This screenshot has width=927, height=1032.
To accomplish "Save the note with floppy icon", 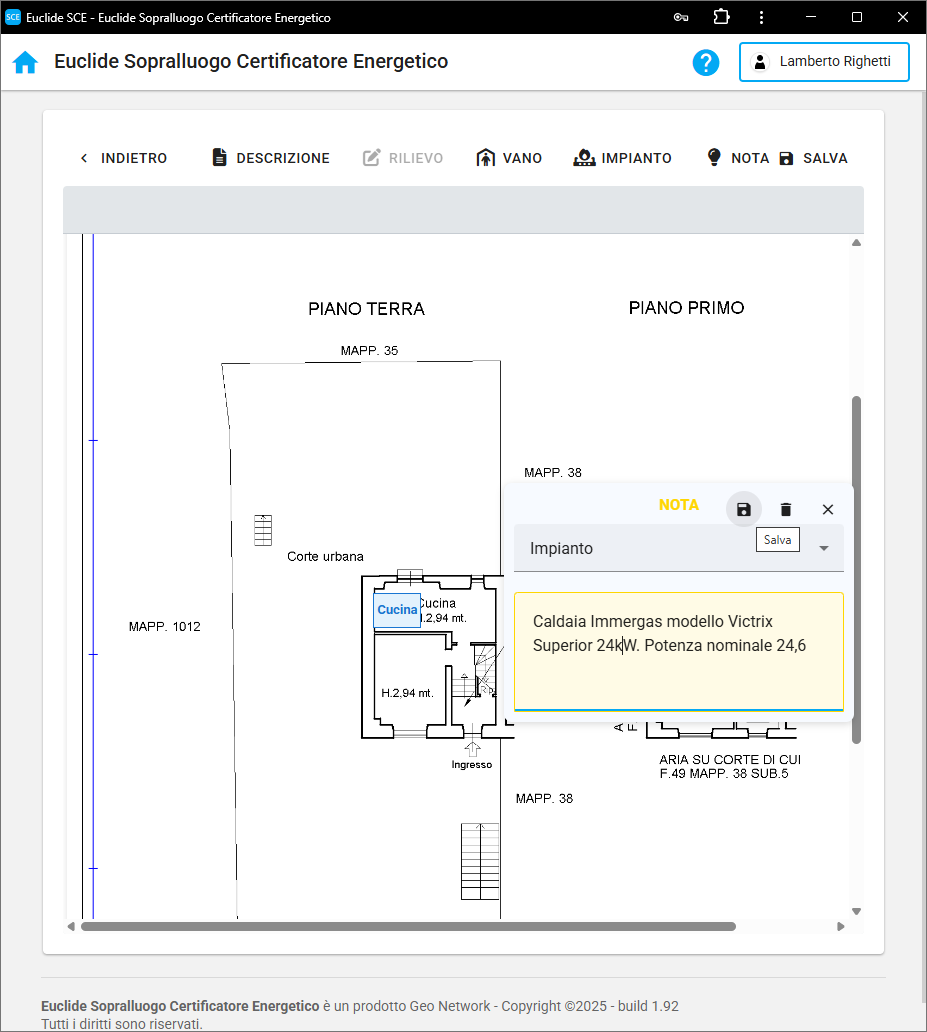I will (743, 509).
